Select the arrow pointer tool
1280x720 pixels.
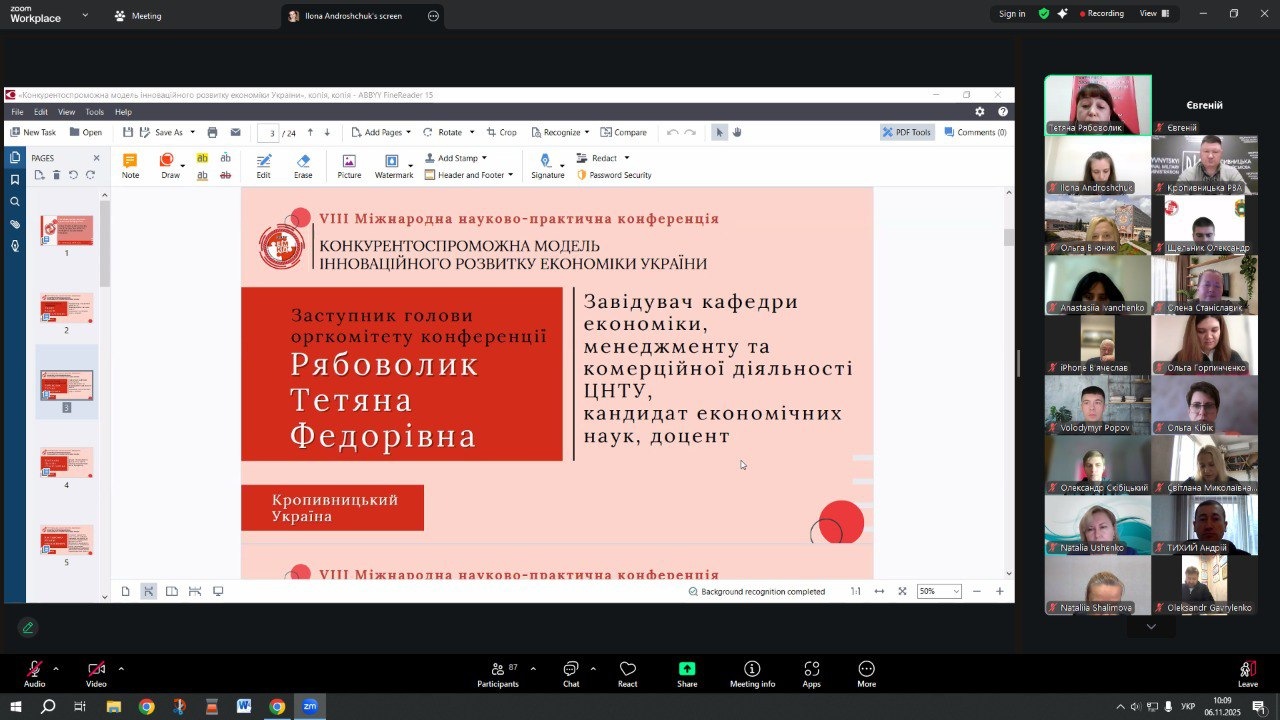coord(719,132)
